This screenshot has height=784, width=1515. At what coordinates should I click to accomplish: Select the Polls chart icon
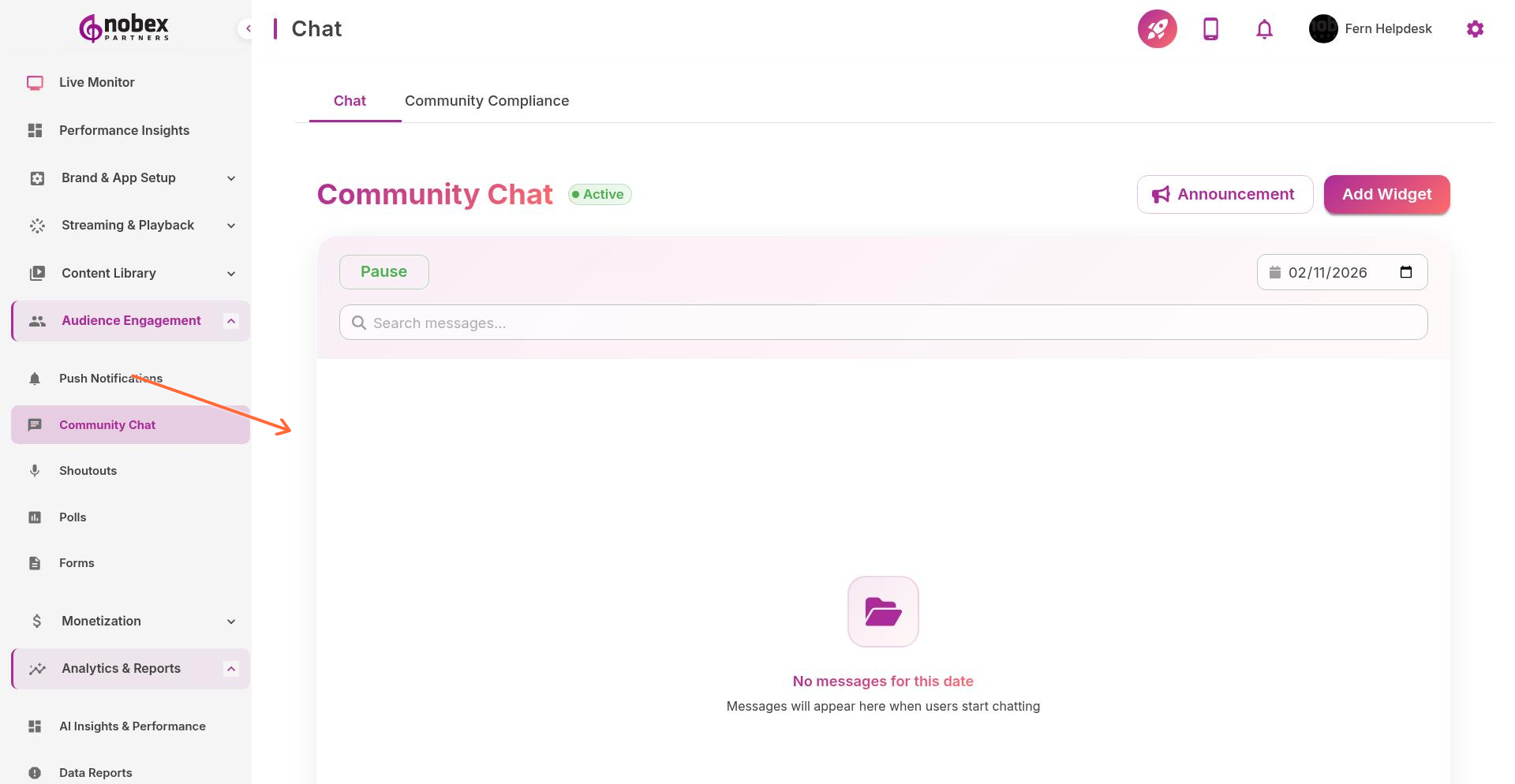pyautogui.click(x=35, y=517)
